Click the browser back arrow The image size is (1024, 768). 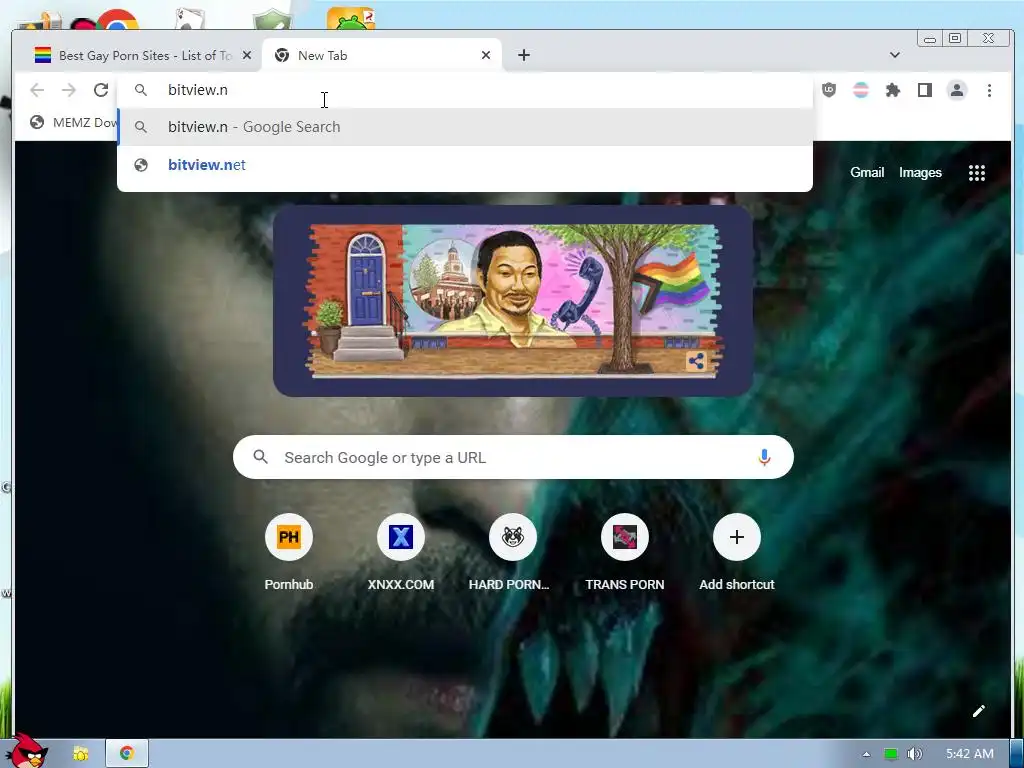(x=37, y=90)
